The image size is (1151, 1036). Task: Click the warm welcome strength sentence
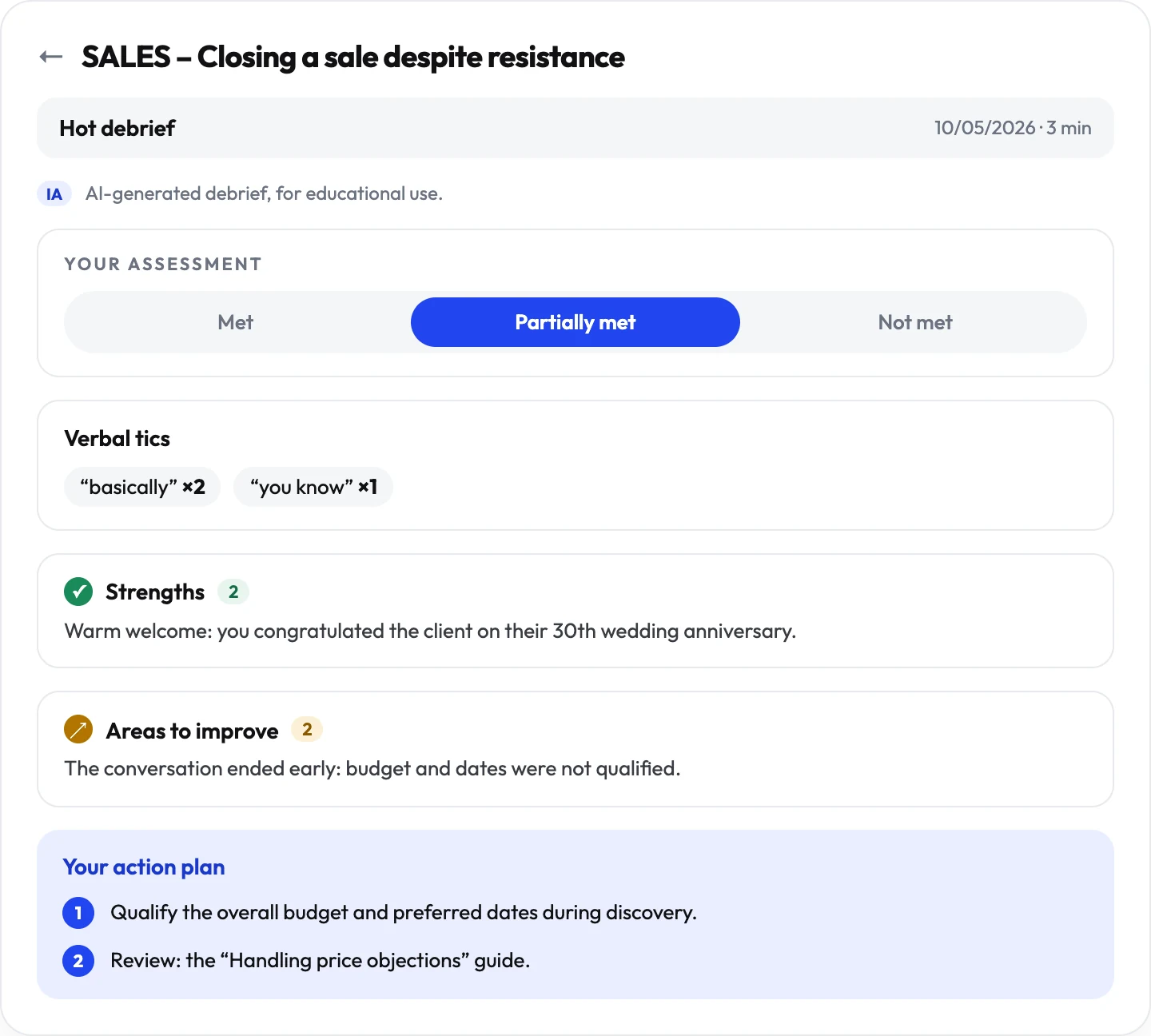(x=430, y=632)
